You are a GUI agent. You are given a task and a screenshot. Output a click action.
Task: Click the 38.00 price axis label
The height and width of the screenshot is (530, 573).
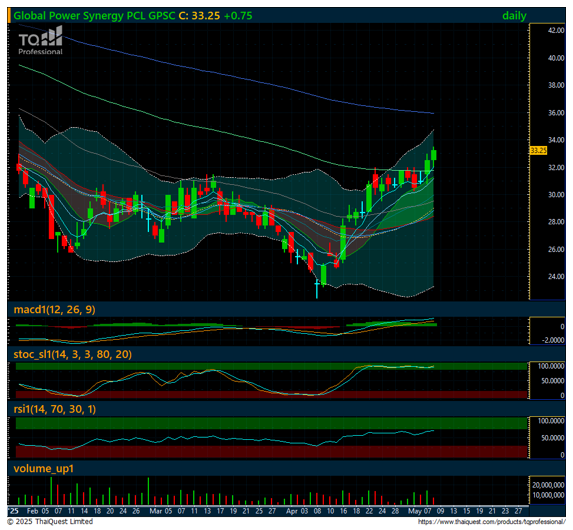coord(556,85)
